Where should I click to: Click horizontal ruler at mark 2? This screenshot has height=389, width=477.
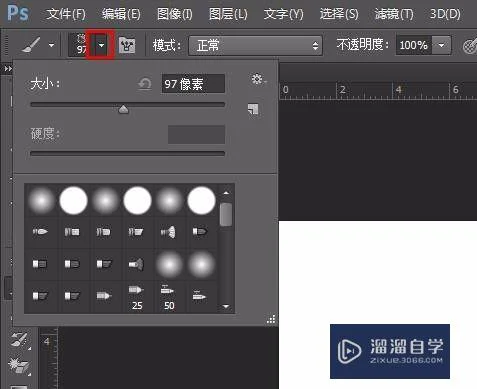(342, 90)
